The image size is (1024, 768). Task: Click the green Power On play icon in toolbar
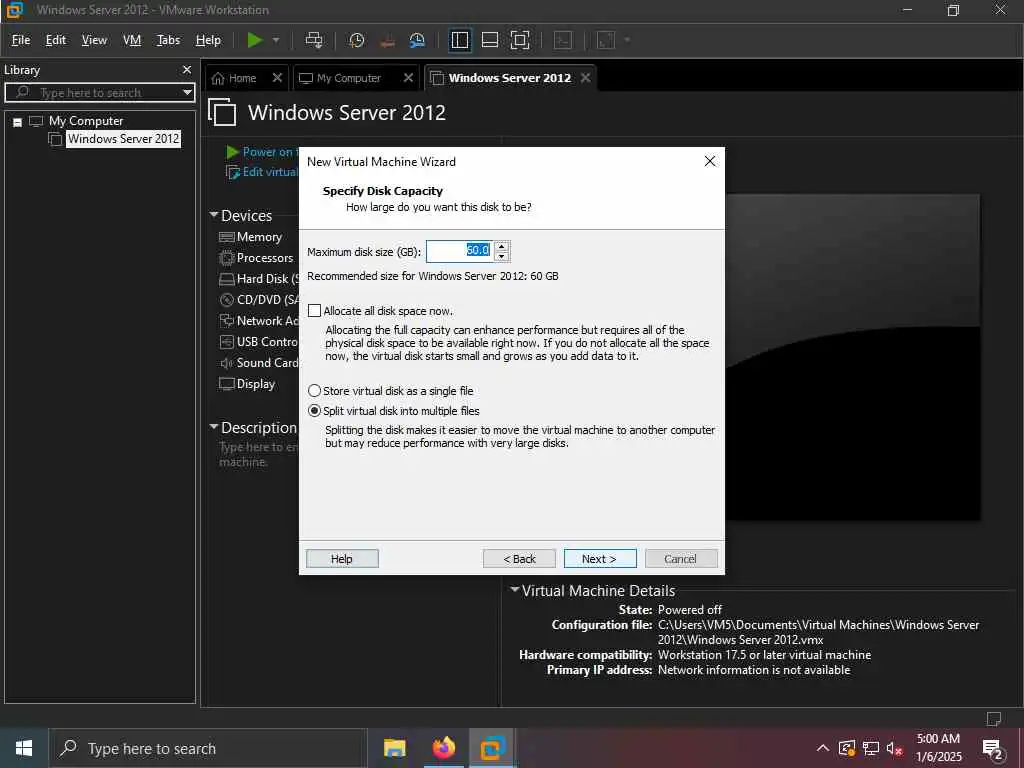click(x=255, y=40)
